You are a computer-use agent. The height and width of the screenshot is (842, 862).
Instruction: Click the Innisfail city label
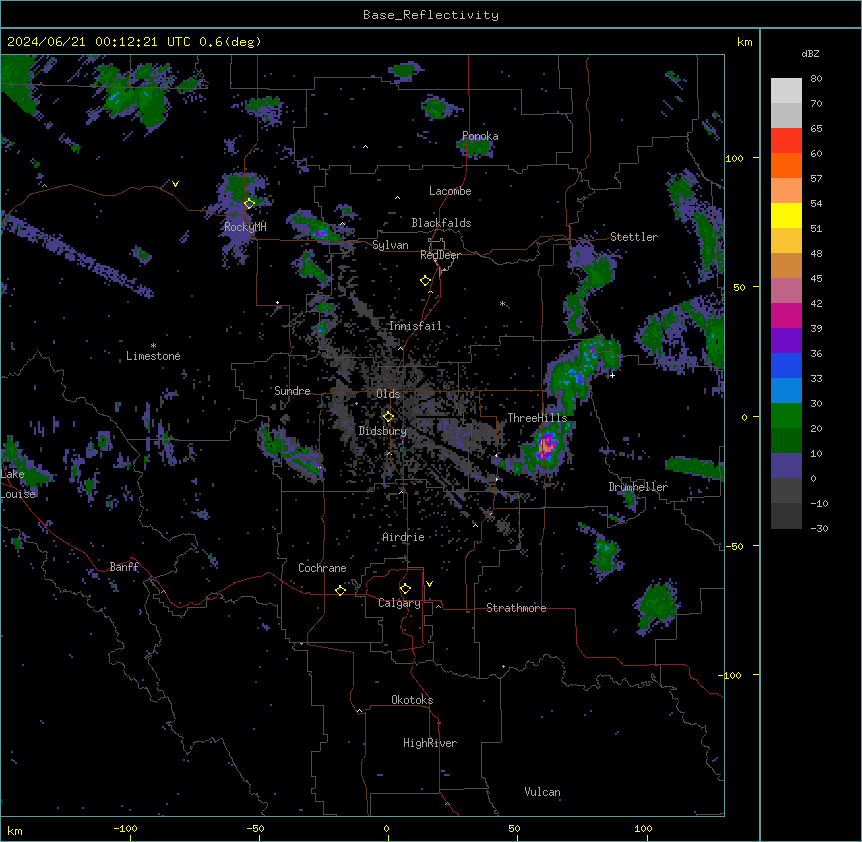click(x=415, y=326)
